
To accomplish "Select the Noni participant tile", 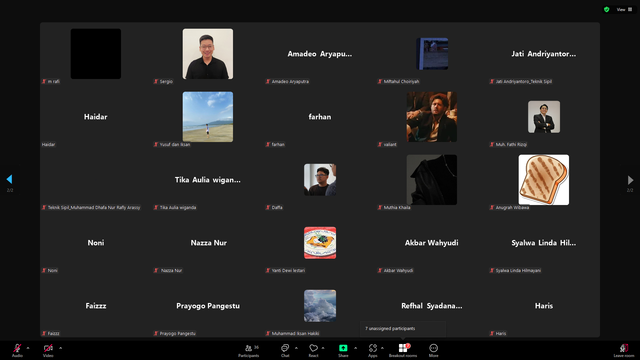I will pyautogui.click(x=96, y=243).
